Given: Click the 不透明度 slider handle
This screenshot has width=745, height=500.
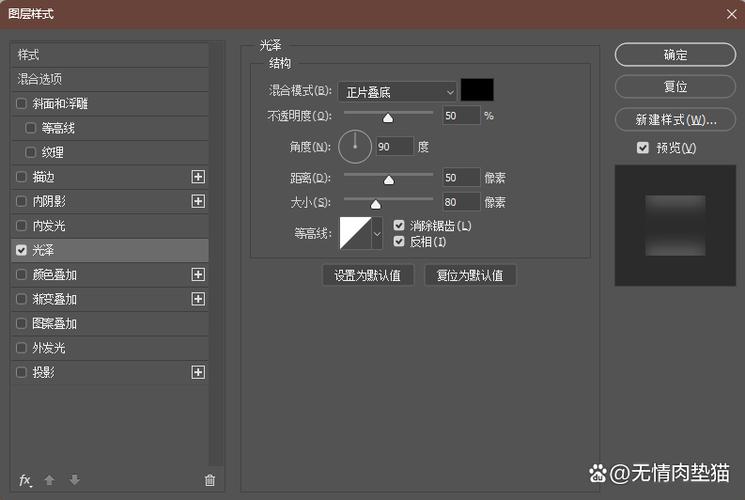Looking at the screenshot, I should (388, 117).
